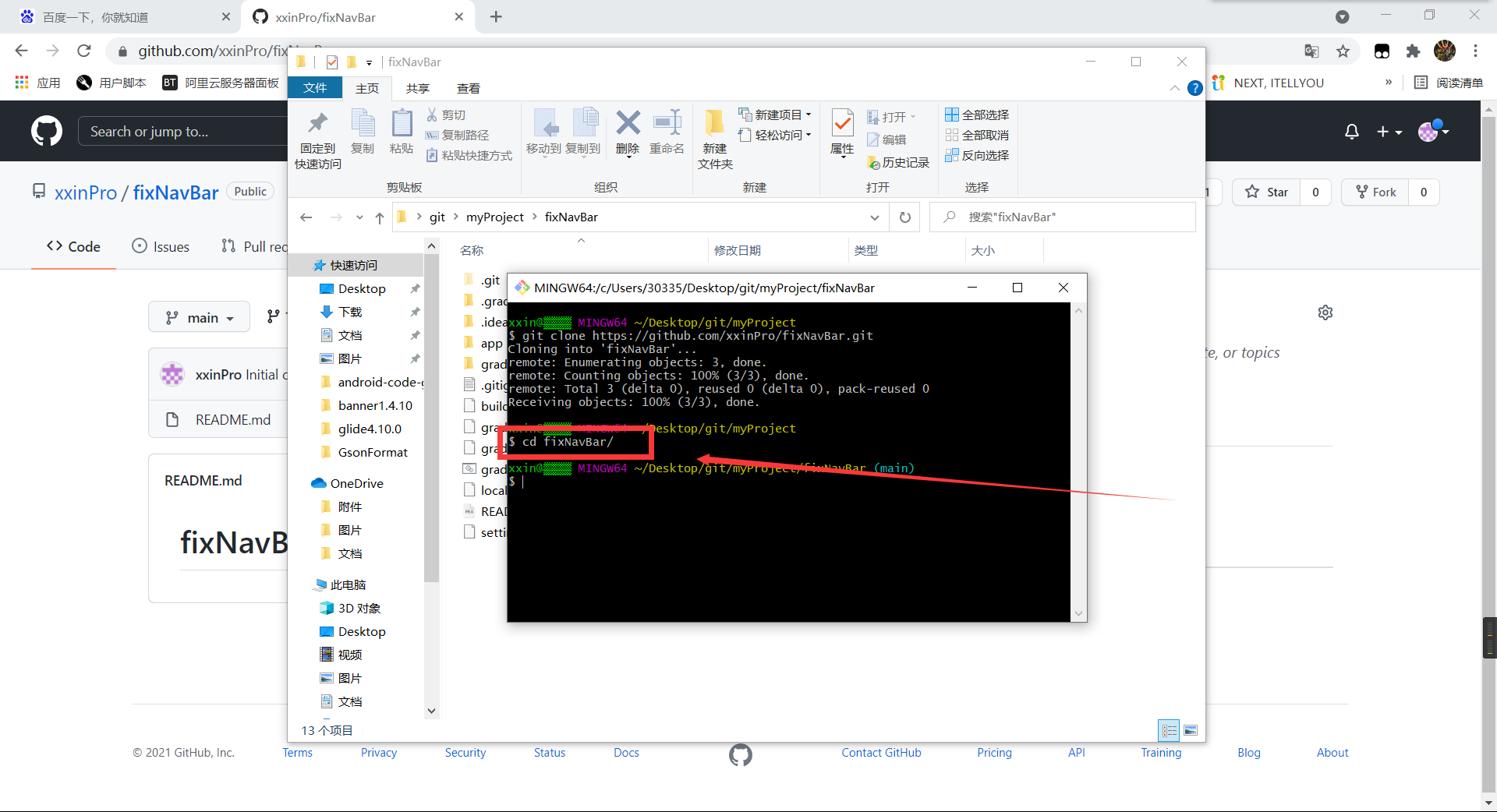Viewport: 1497px width, 812px height.
Task: Click the Delete (删除) red X icon
Action: pyautogui.click(x=628, y=122)
